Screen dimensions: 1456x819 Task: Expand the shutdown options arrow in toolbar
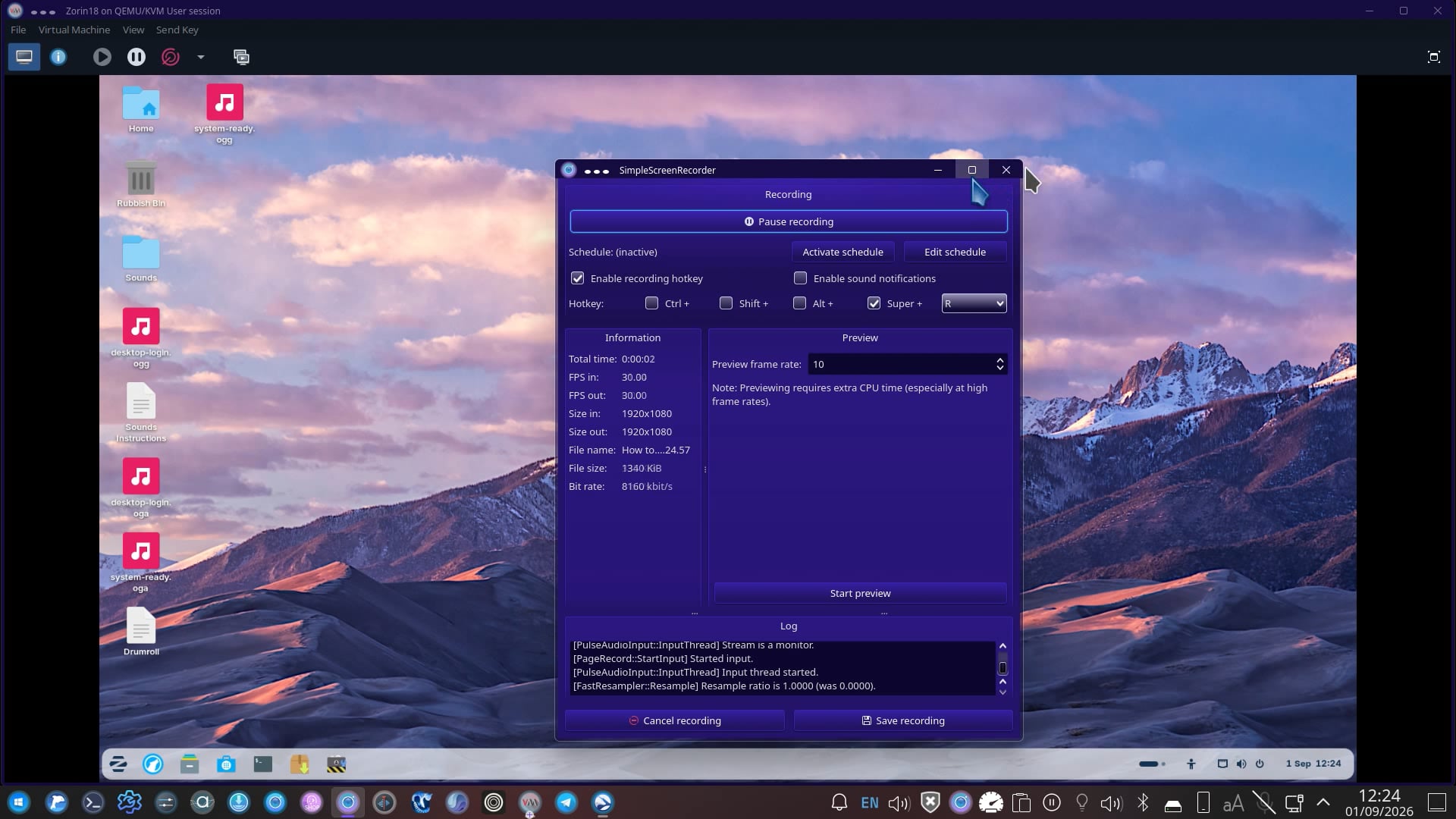pos(201,57)
